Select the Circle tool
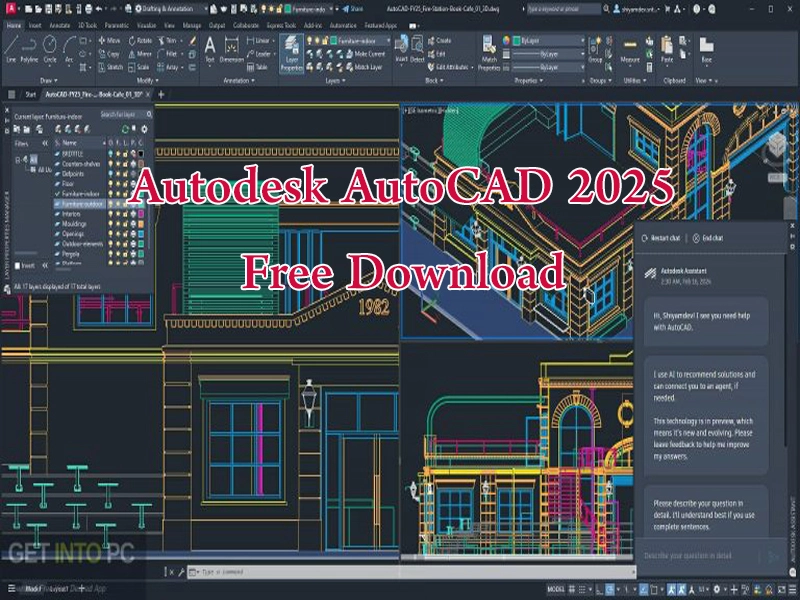 (x=49, y=49)
